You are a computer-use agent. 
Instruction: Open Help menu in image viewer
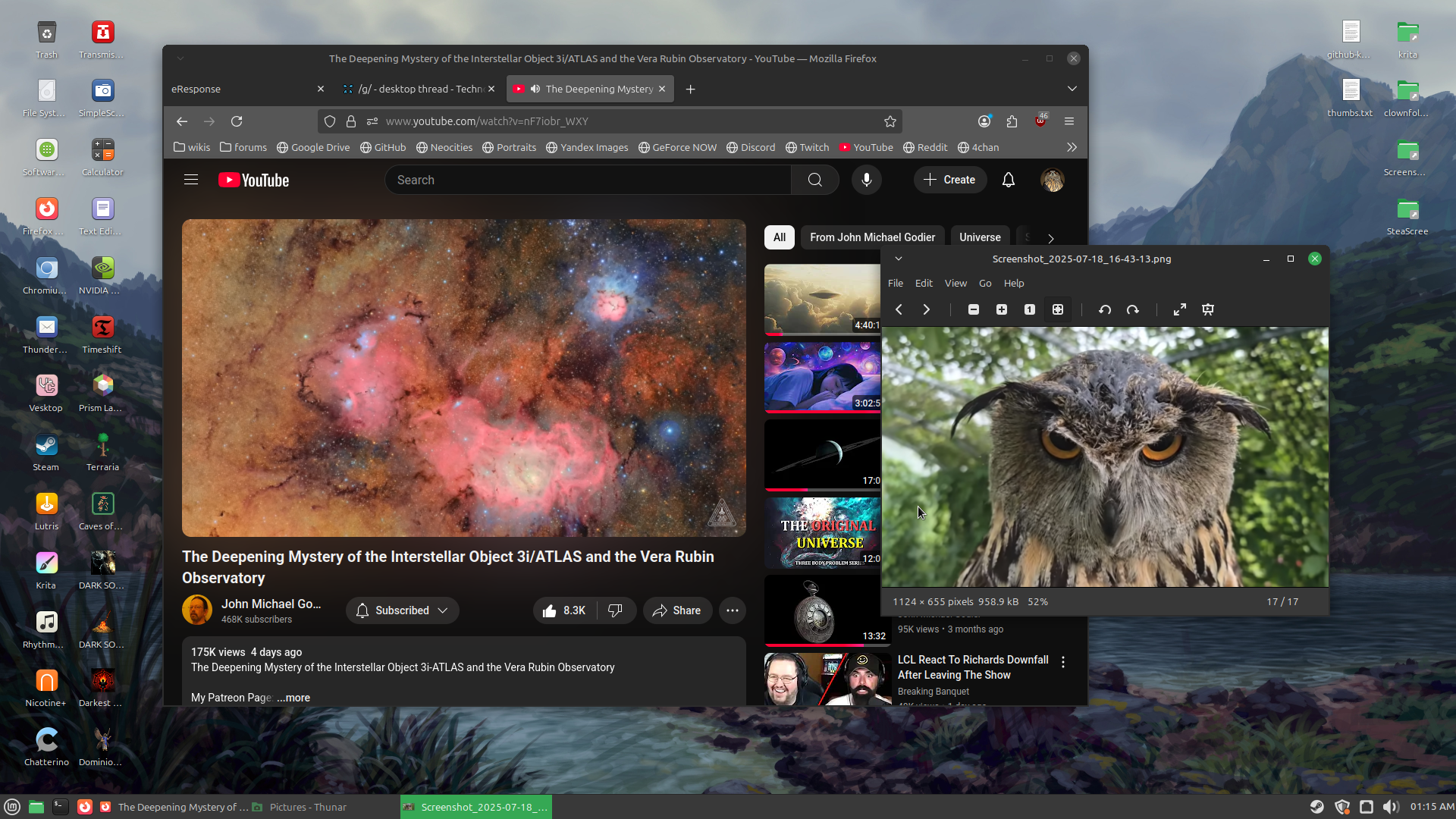(x=1014, y=283)
